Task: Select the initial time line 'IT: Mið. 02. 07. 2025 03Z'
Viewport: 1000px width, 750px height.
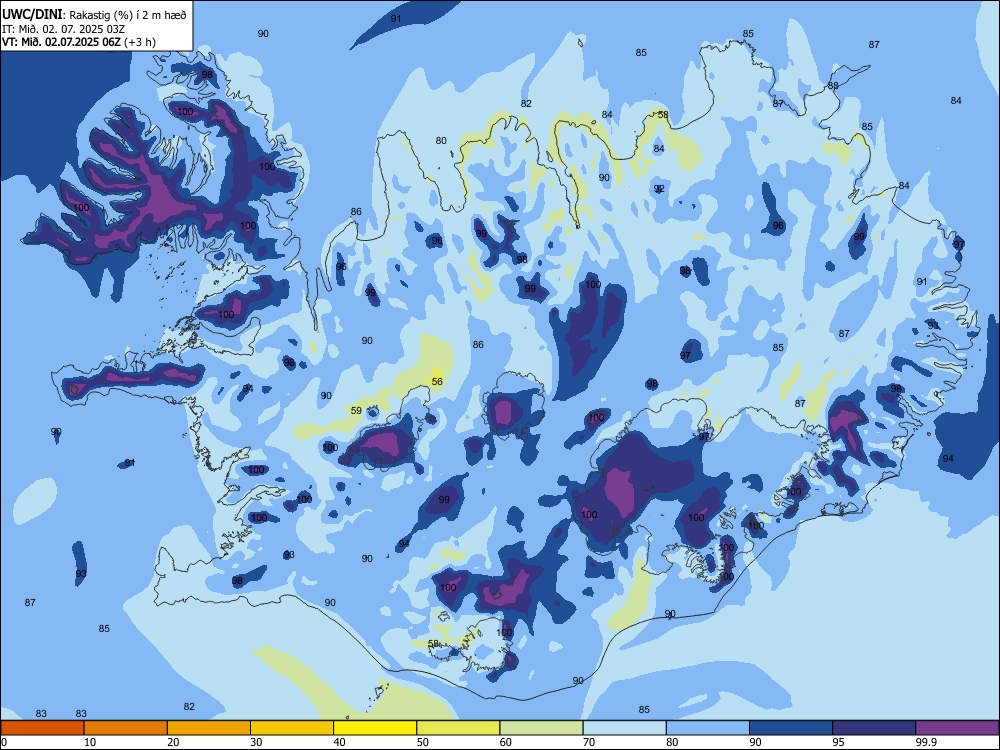Action: 63,29
